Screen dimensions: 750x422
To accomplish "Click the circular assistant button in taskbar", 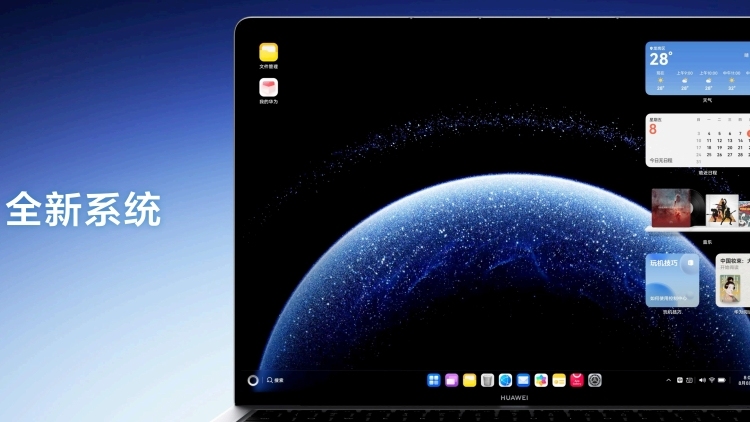I will pos(253,380).
